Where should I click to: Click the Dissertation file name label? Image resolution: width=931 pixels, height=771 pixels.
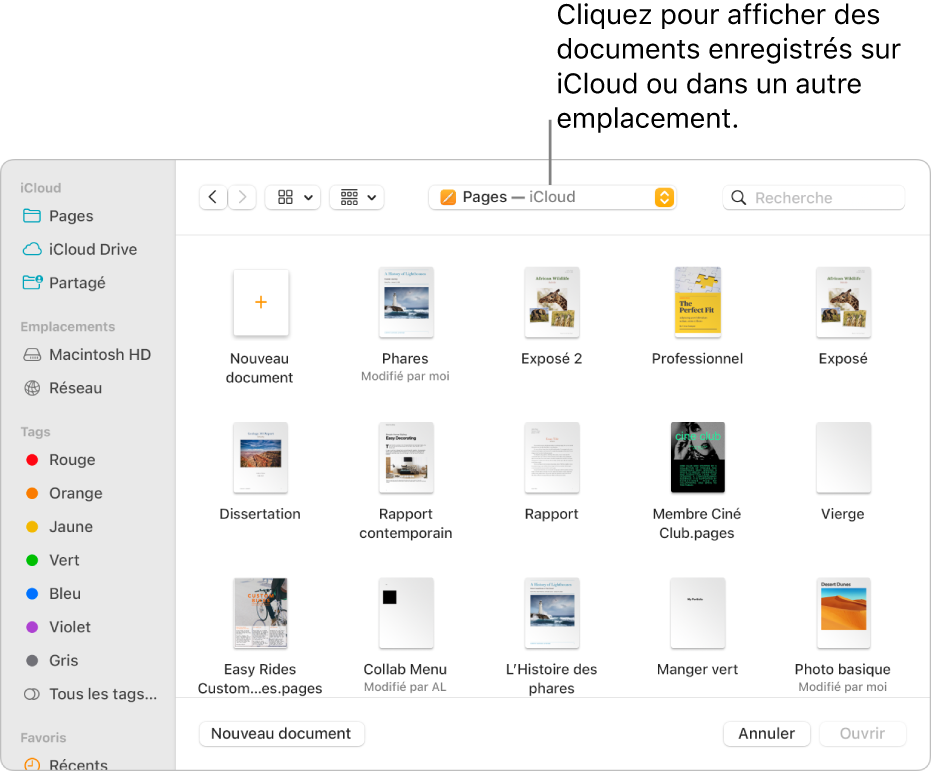(x=260, y=514)
